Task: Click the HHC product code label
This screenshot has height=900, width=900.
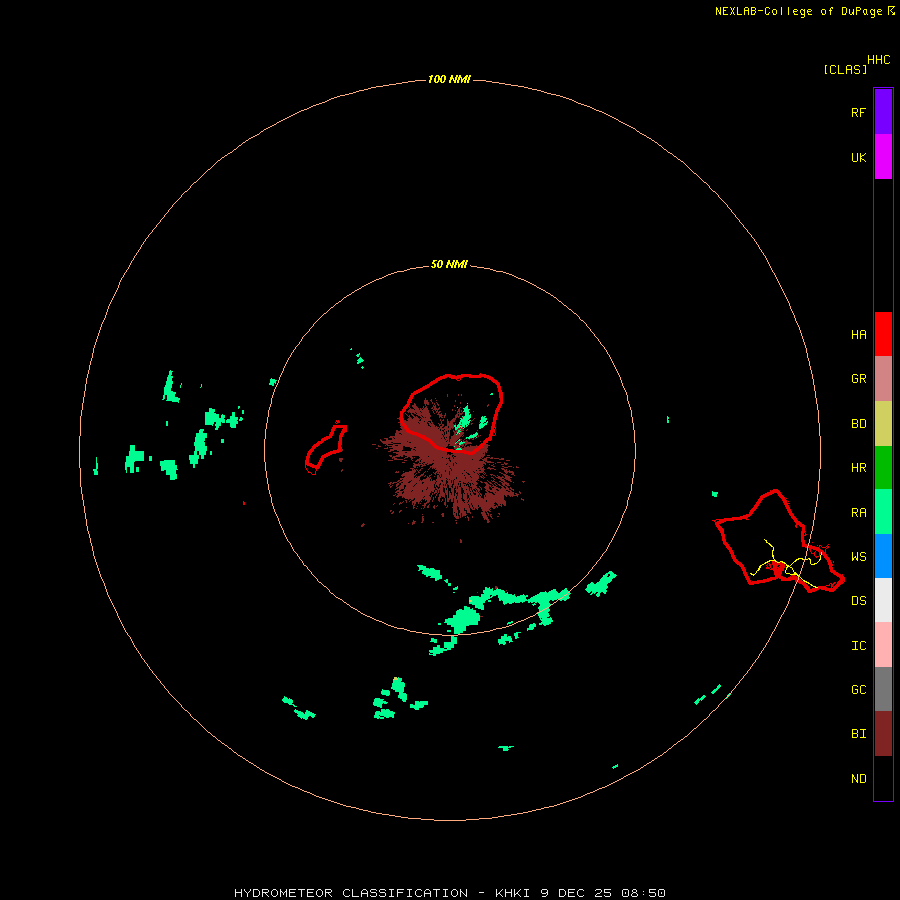Action: tap(878, 60)
